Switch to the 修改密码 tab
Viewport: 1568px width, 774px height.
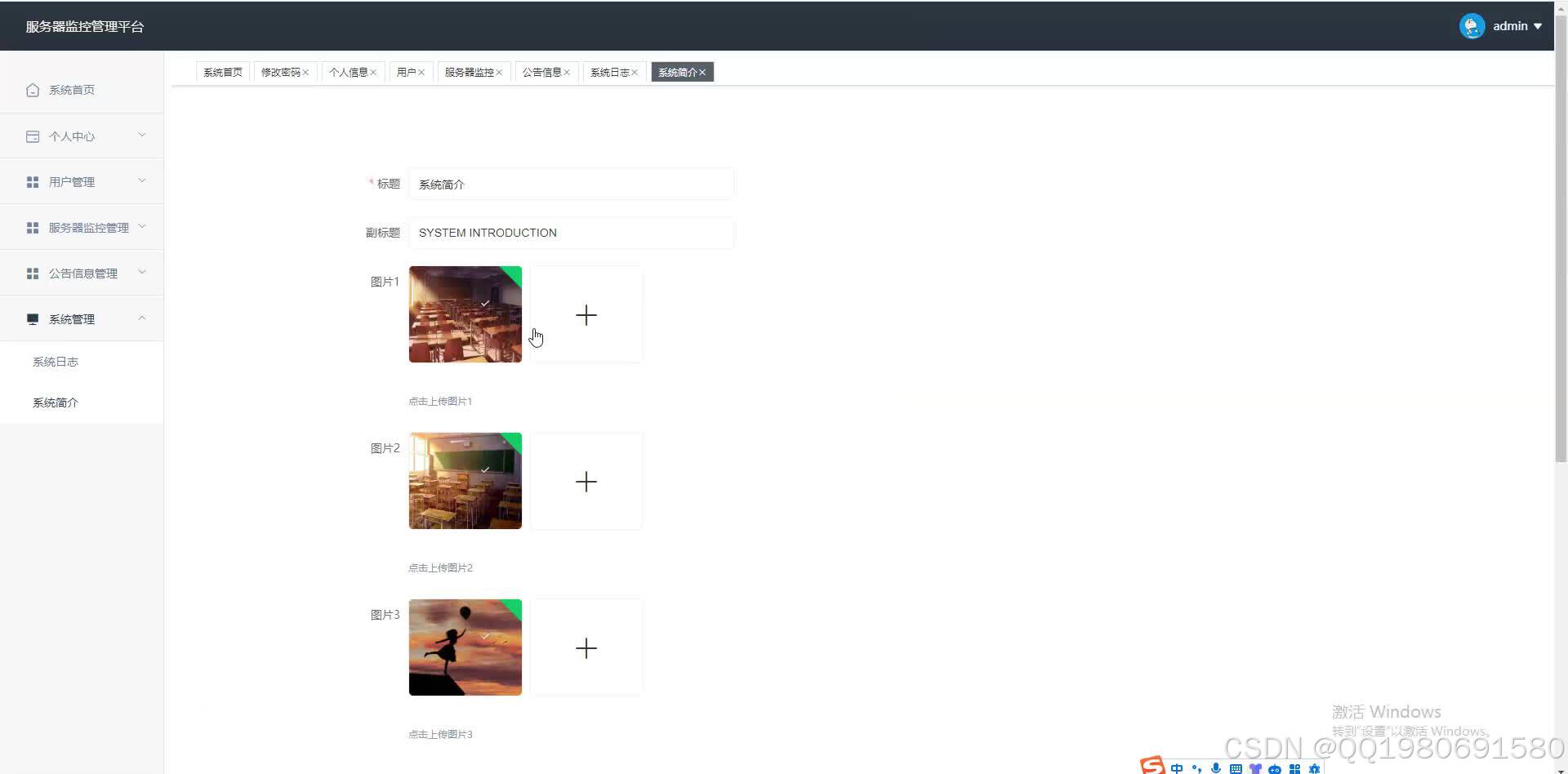click(280, 73)
